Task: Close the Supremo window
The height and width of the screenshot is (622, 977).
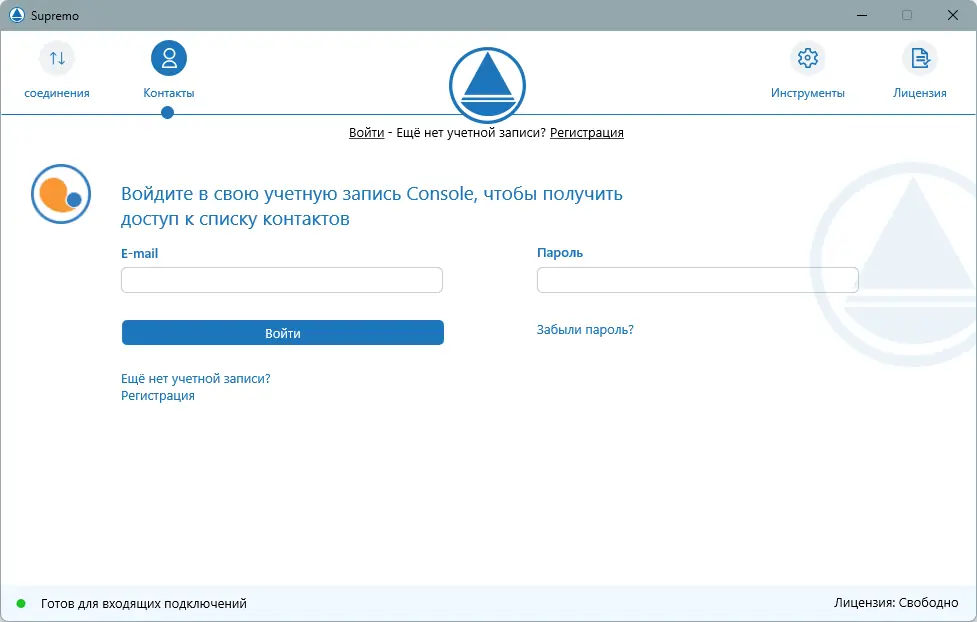Action: point(953,15)
